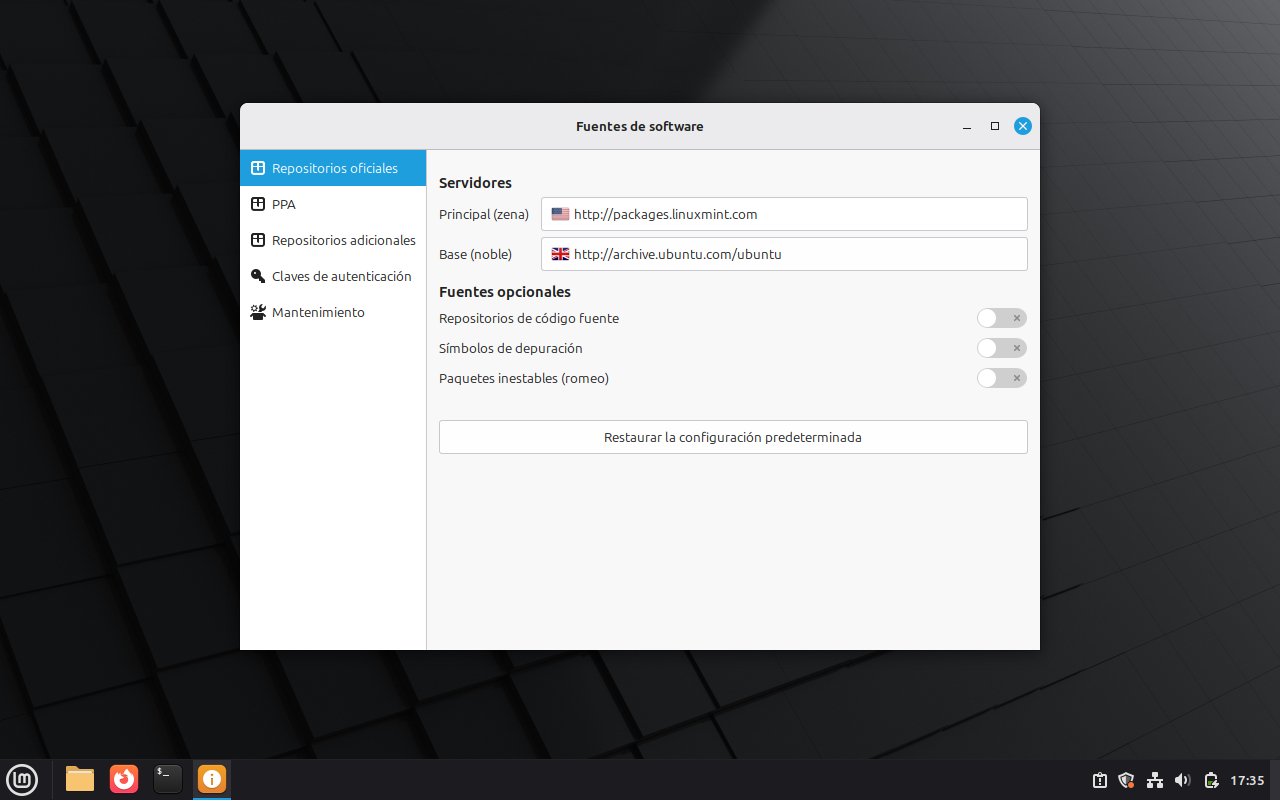Click the PPA package icon in sidebar
The height and width of the screenshot is (800, 1280).
(x=258, y=204)
